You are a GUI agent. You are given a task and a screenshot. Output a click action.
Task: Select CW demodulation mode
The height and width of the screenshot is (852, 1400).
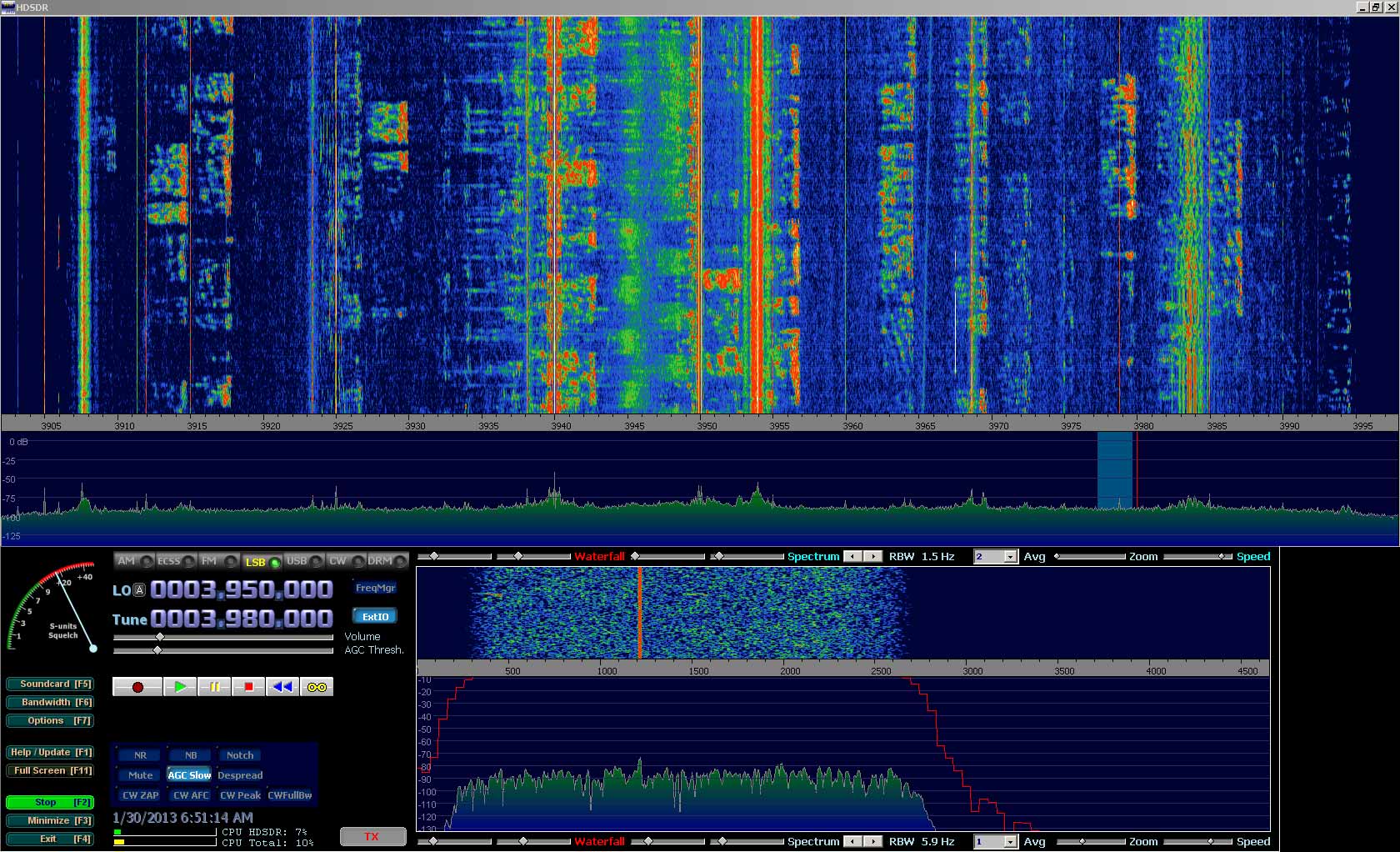347,561
